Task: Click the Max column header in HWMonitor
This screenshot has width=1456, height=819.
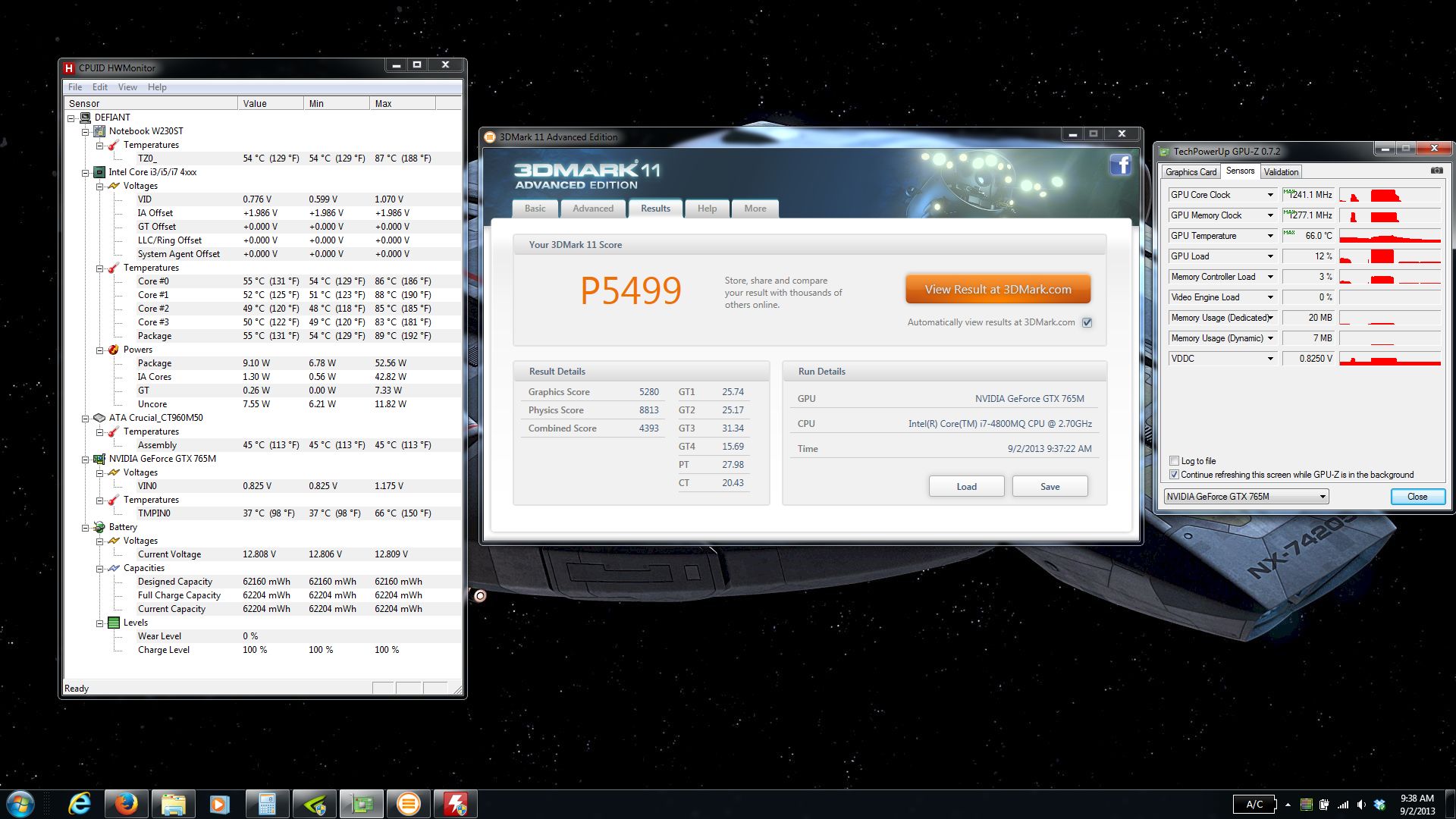Action: [402, 103]
